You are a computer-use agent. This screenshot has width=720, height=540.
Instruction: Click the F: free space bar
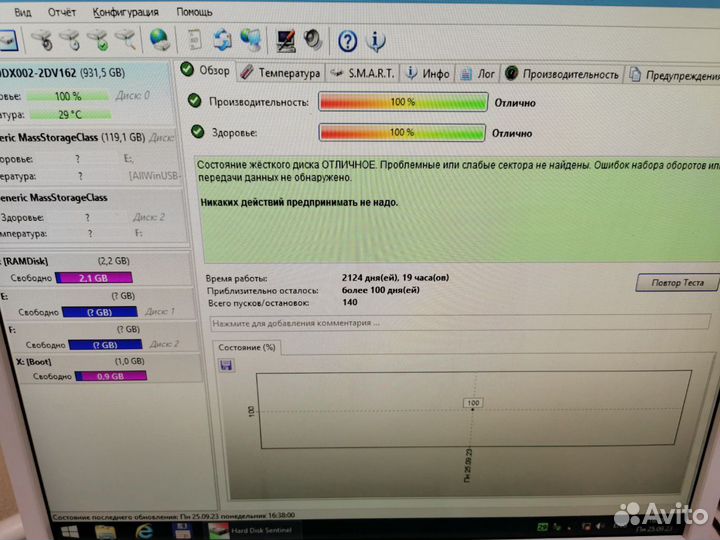(105, 344)
